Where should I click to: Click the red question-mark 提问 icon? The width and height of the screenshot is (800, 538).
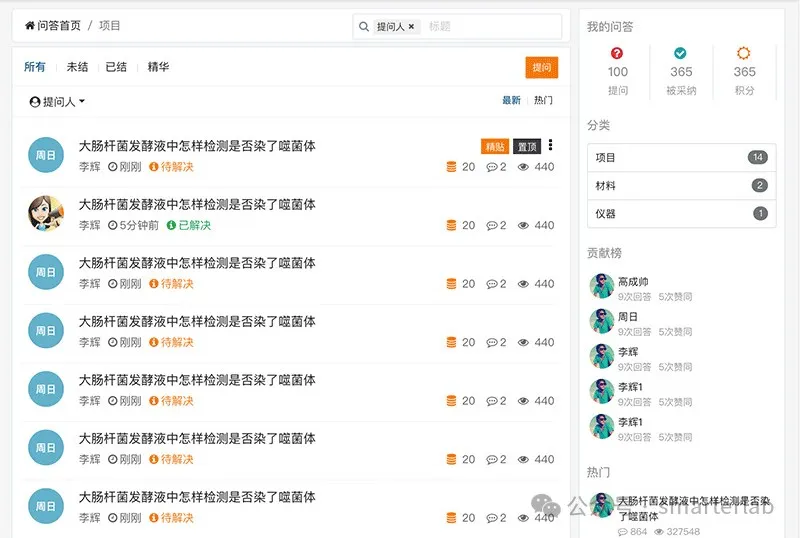[617, 53]
